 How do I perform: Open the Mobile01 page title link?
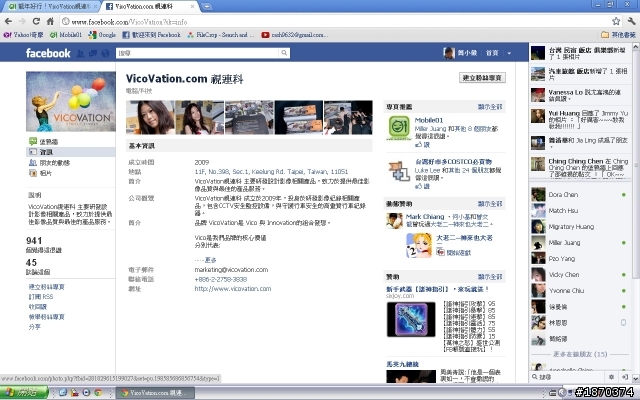click(429, 120)
